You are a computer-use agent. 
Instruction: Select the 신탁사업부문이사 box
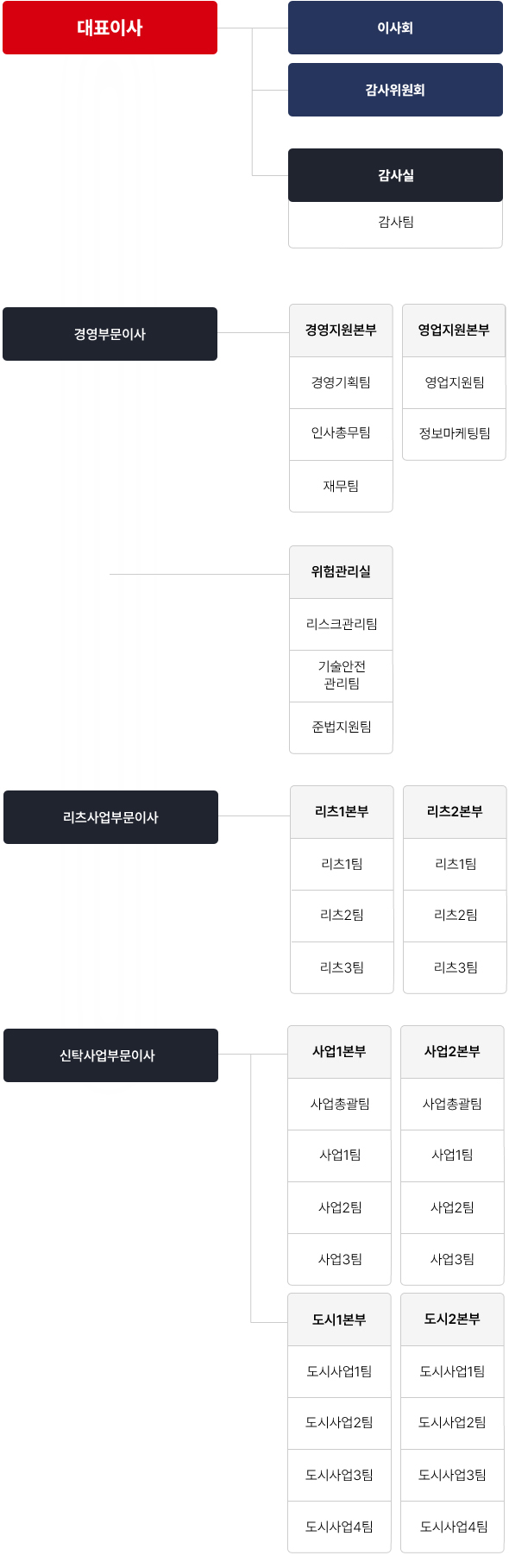[110, 1055]
